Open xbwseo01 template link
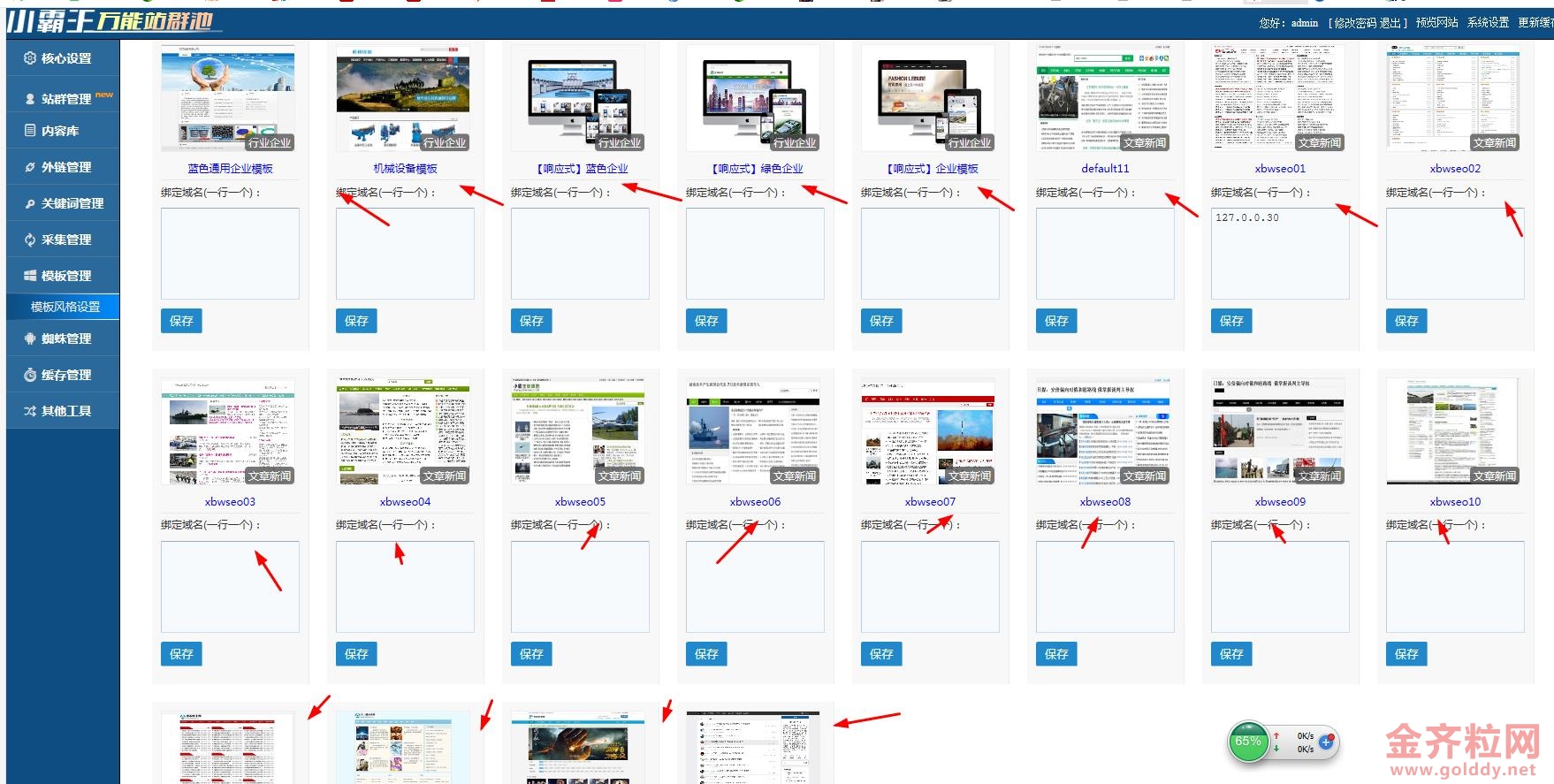Image resolution: width=1554 pixels, height=784 pixels. click(1280, 168)
